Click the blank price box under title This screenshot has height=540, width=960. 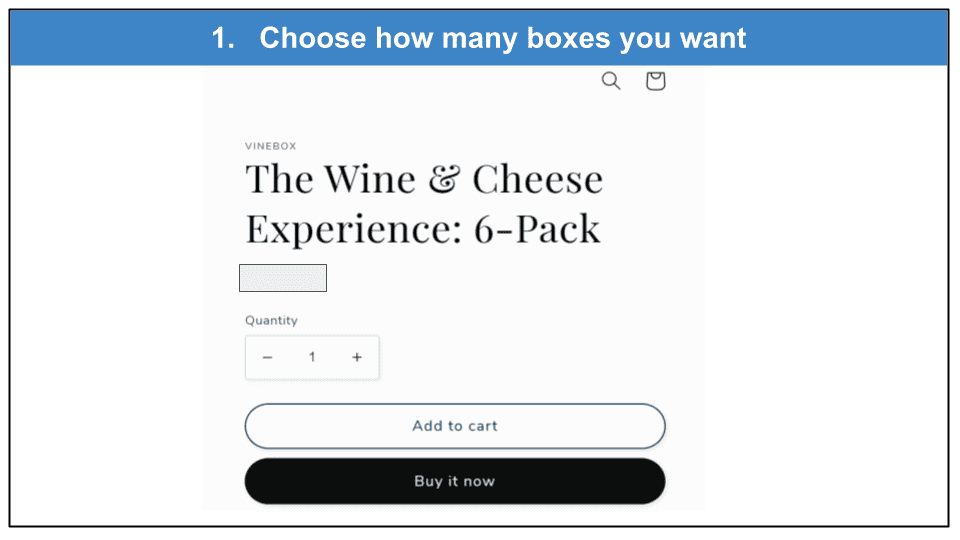(x=283, y=278)
